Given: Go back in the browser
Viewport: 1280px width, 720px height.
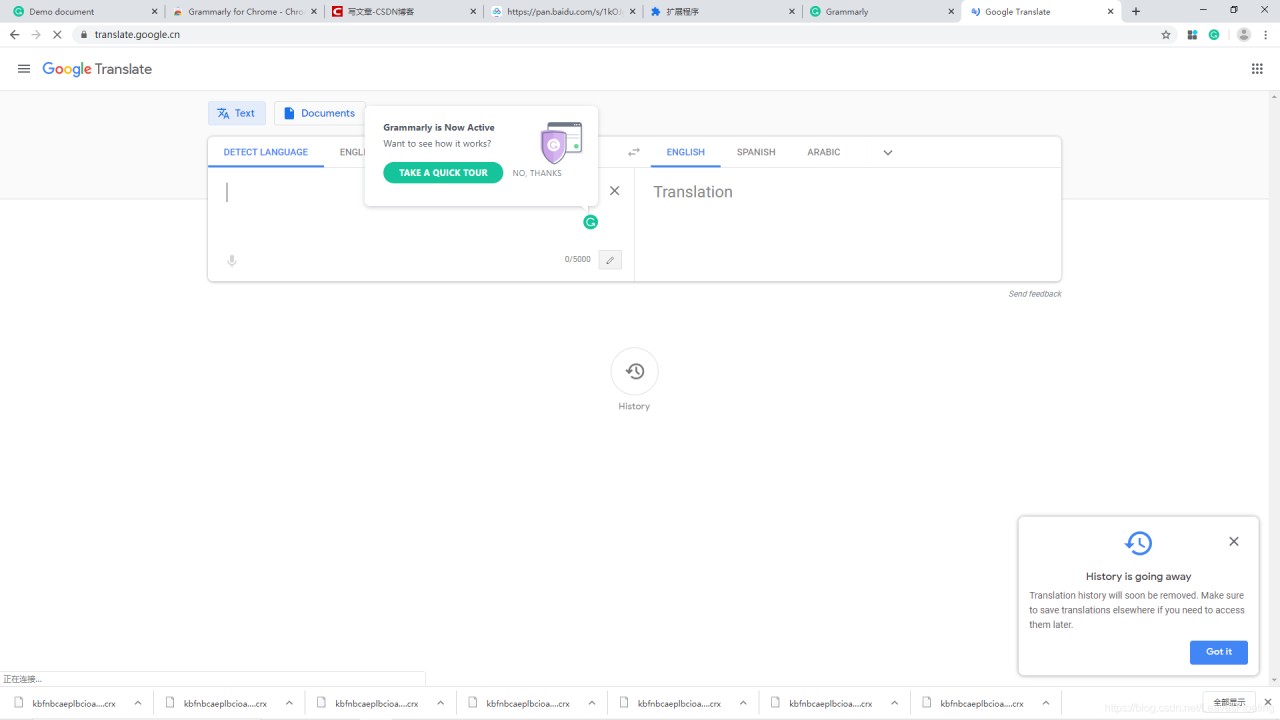Looking at the screenshot, I should tap(14, 34).
